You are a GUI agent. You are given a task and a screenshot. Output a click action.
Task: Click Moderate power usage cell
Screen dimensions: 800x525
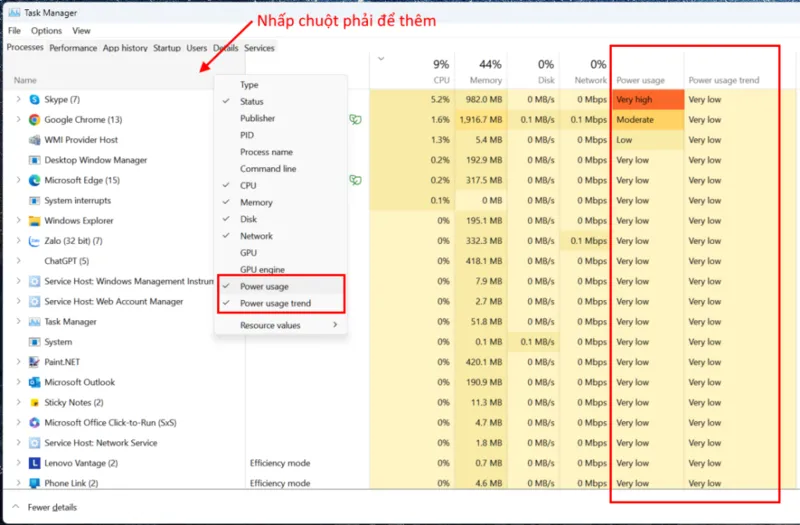[x=647, y=120]
